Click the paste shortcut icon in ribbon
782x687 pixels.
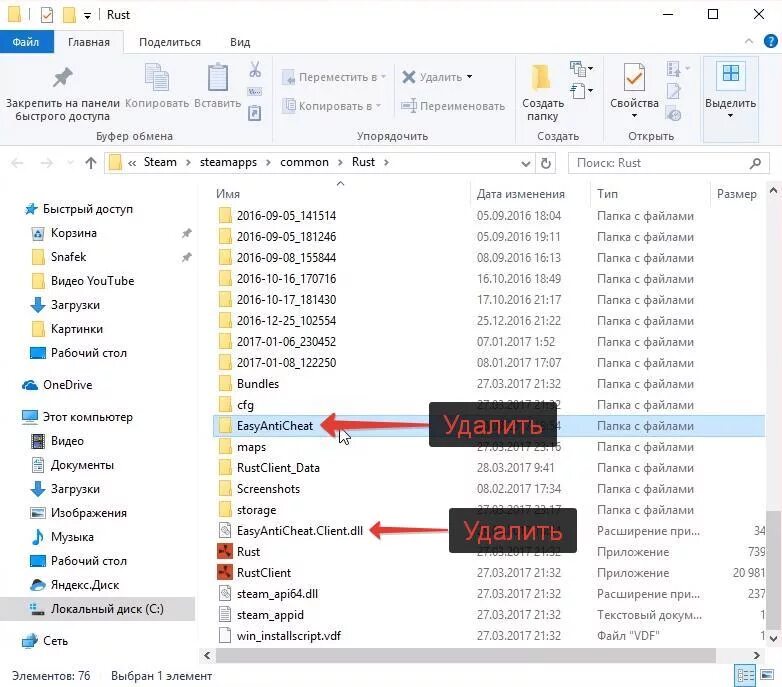[x=255, y=113]
